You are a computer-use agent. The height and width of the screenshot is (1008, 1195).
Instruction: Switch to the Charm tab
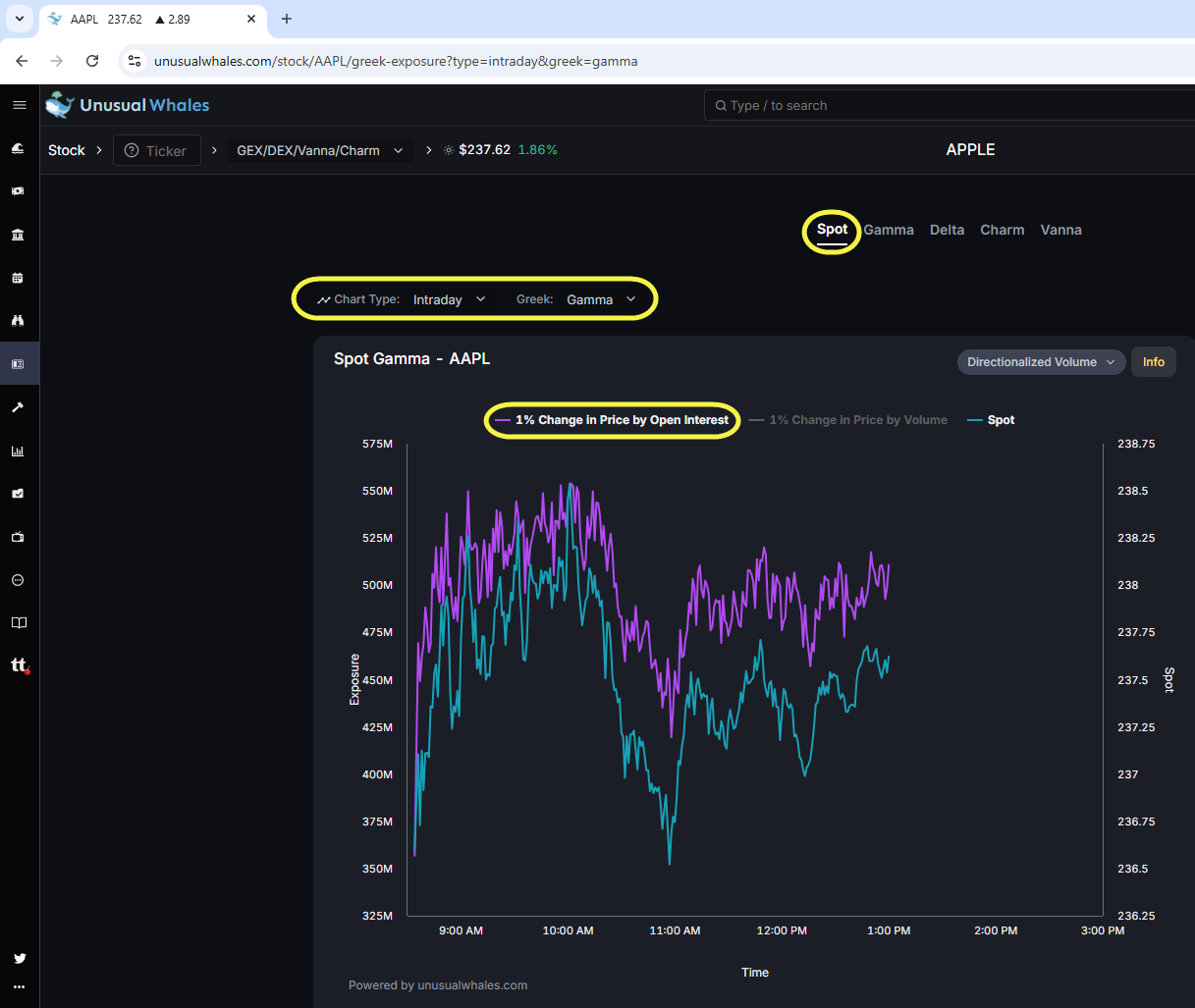[1002, 230]
